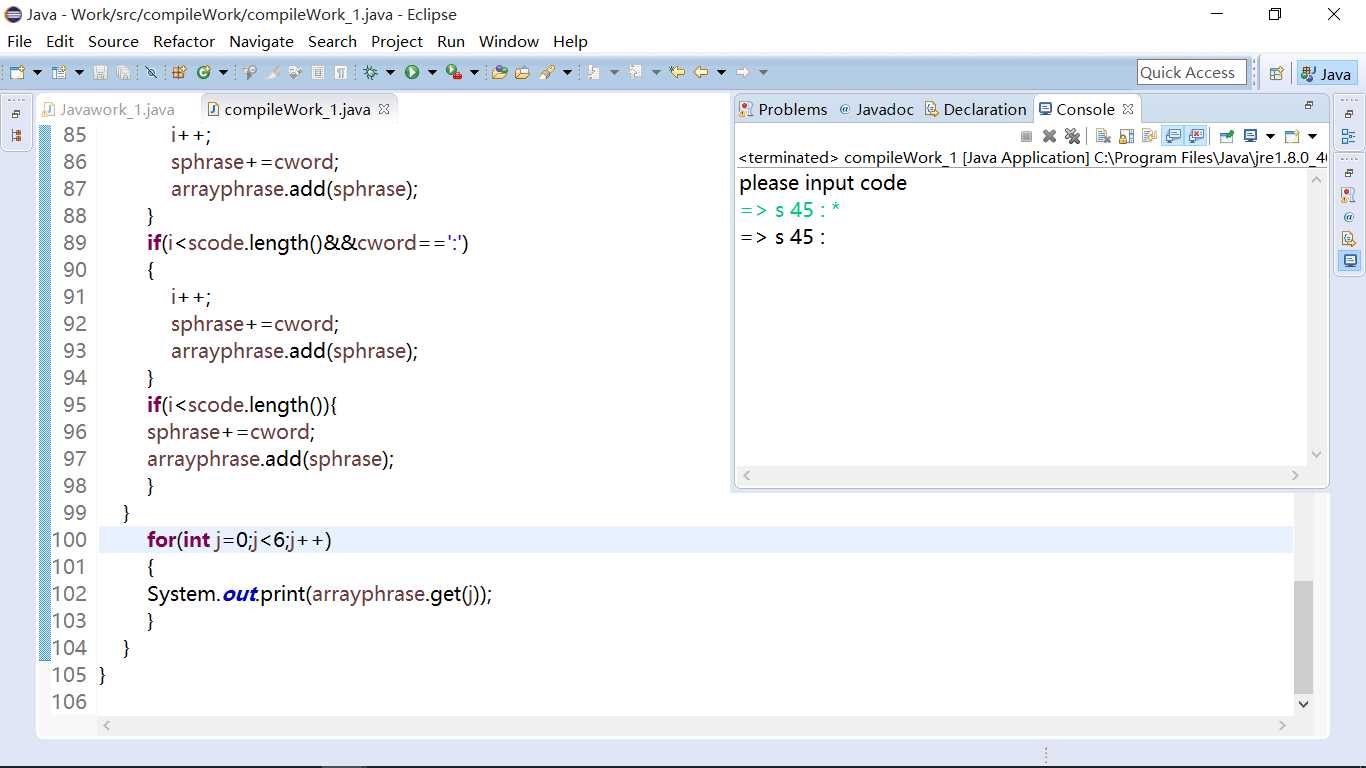Toggle Mark Occurrences toolbar button
The image size is (1366, 768).
pos(272,72)
